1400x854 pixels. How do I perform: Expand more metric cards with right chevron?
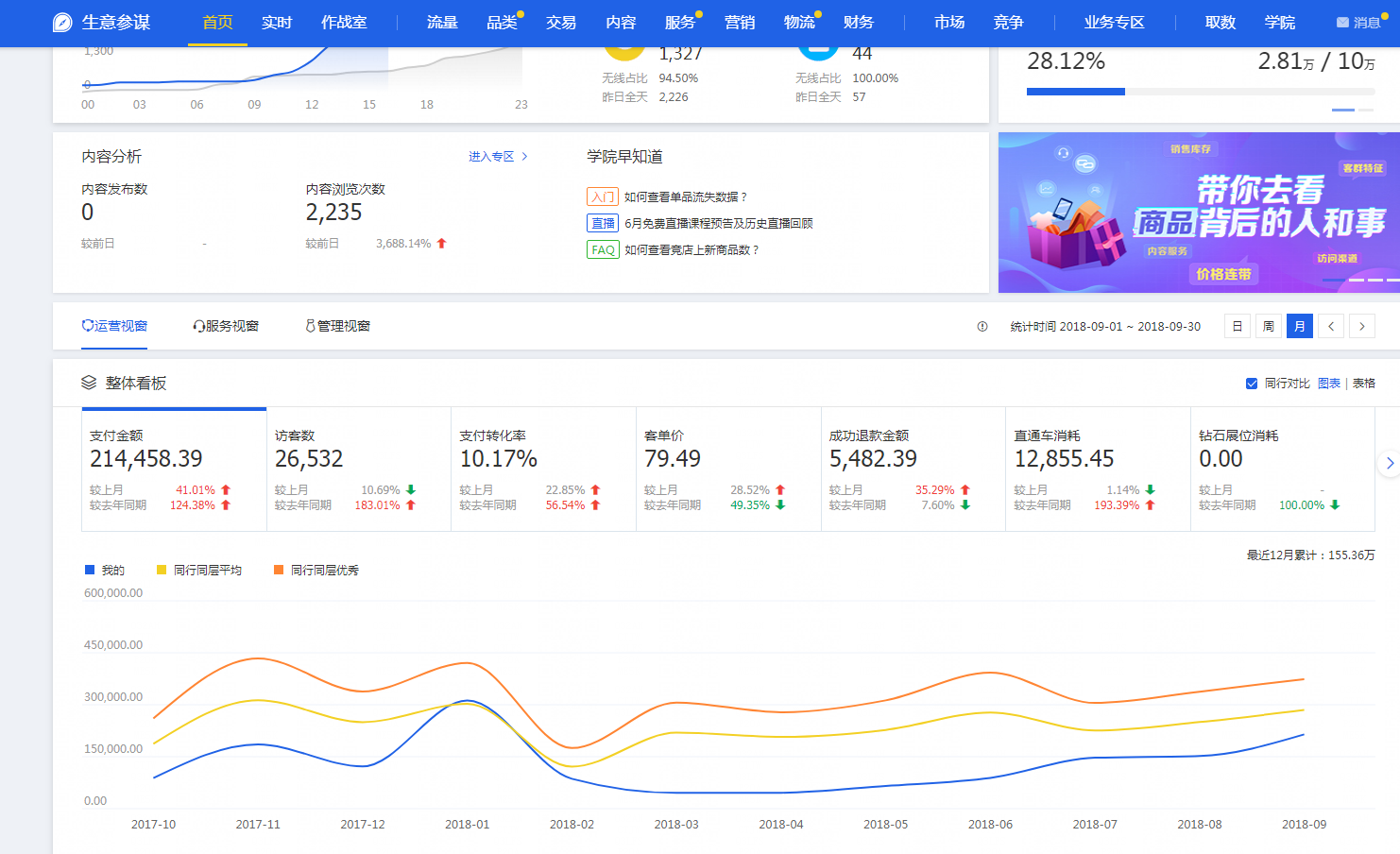point(1389,463)
